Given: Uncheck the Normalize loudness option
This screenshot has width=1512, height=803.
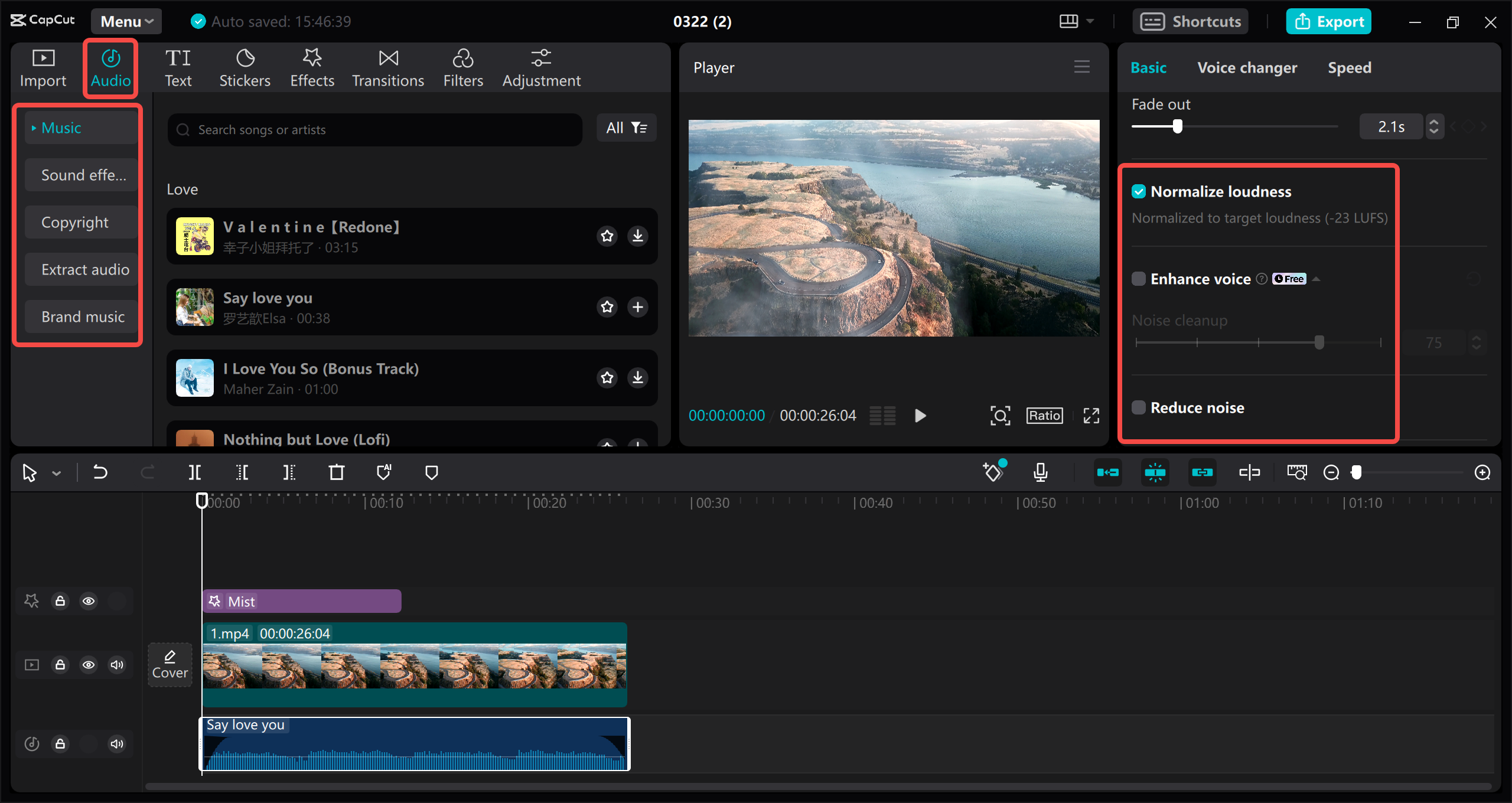Looking at the screenshot, I should pos(1139,191).
